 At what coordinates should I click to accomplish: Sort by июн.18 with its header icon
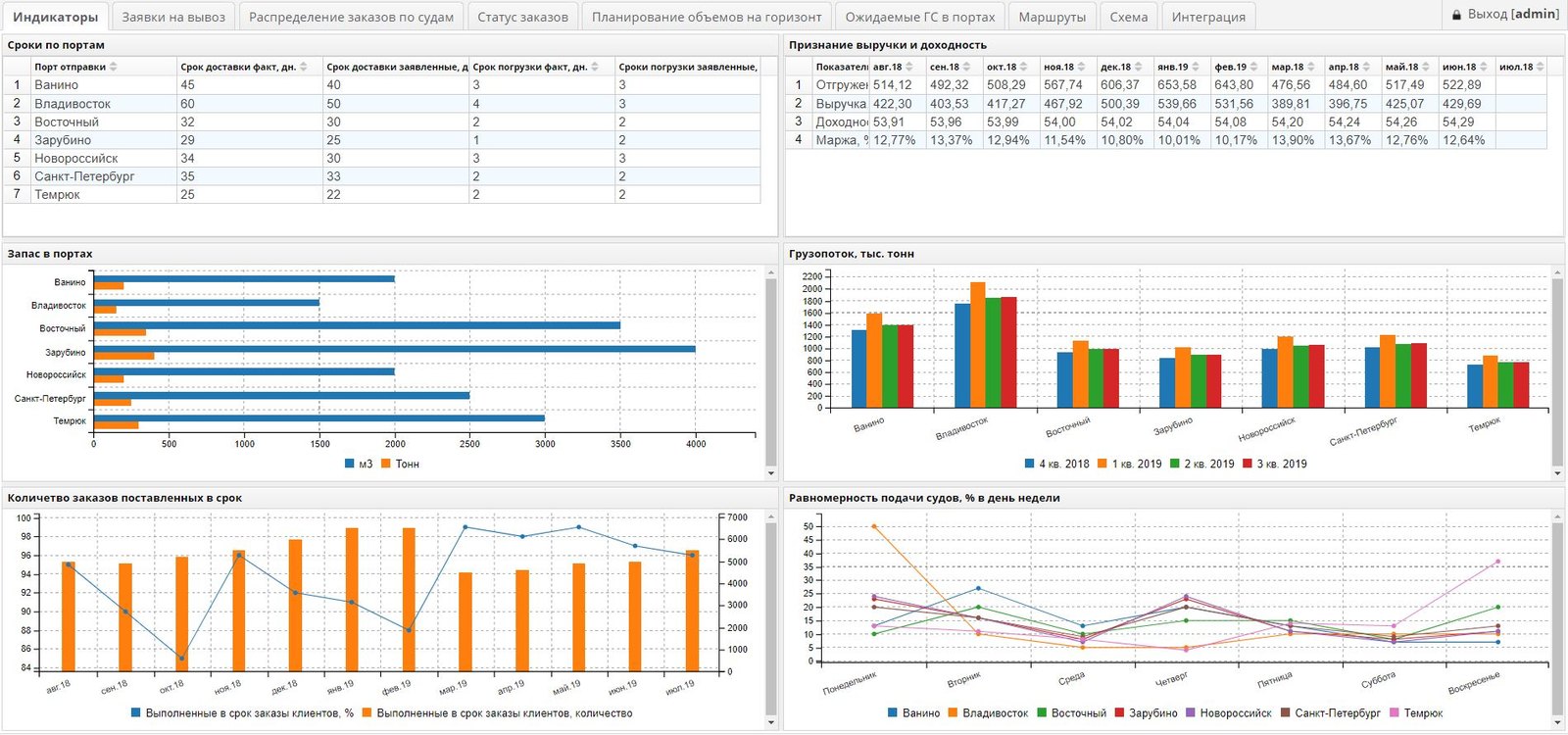tap(1484, 67)
